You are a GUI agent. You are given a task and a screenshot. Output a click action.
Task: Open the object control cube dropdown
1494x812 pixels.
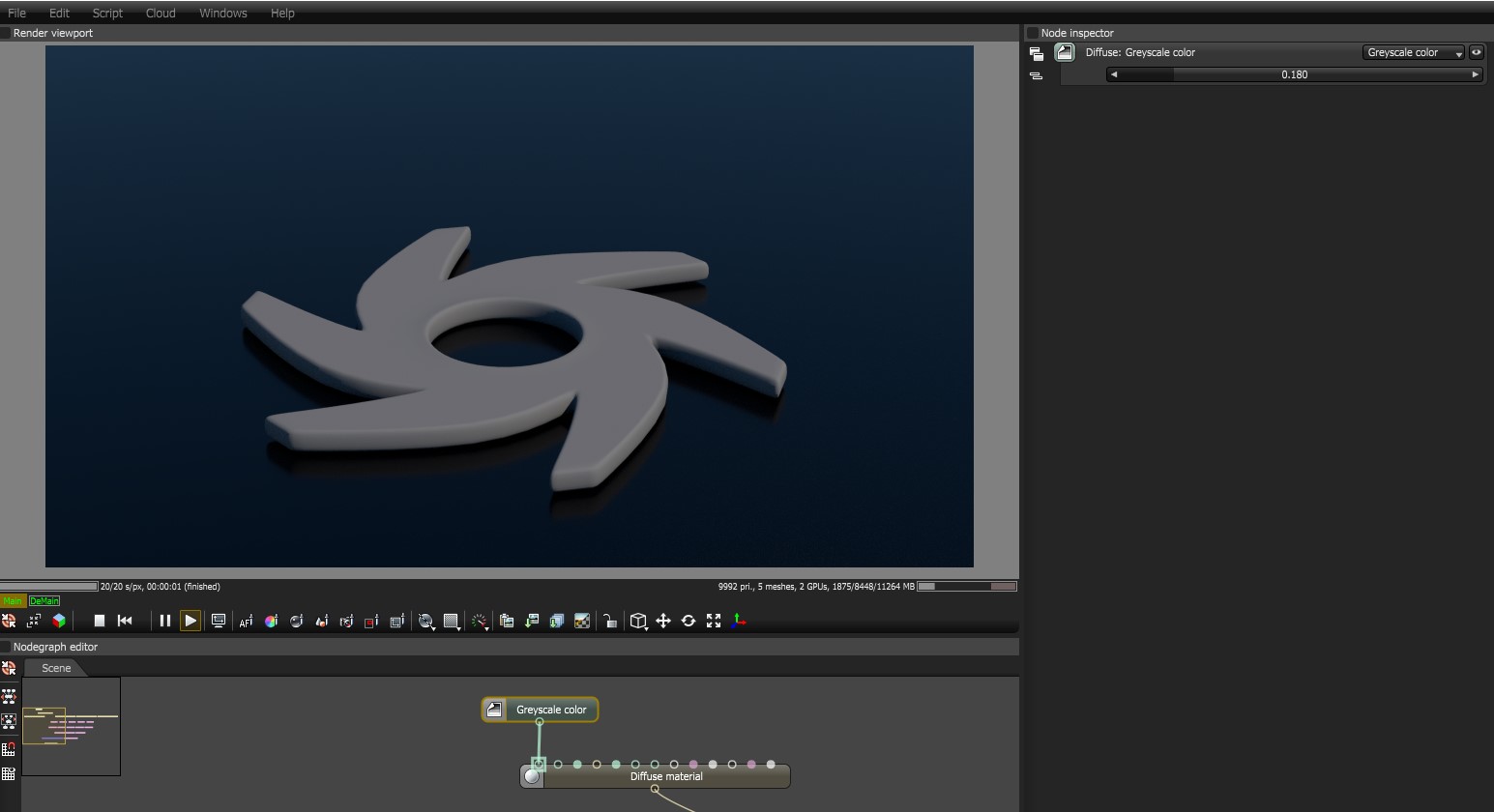click(x=639, y=622)
